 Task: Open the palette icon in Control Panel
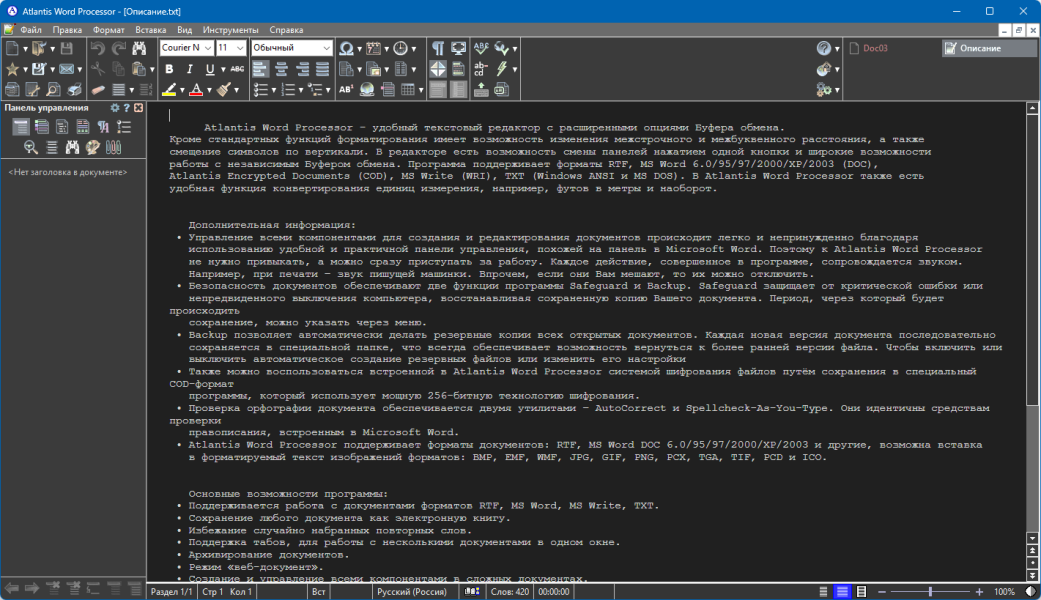tap(92, 147)
